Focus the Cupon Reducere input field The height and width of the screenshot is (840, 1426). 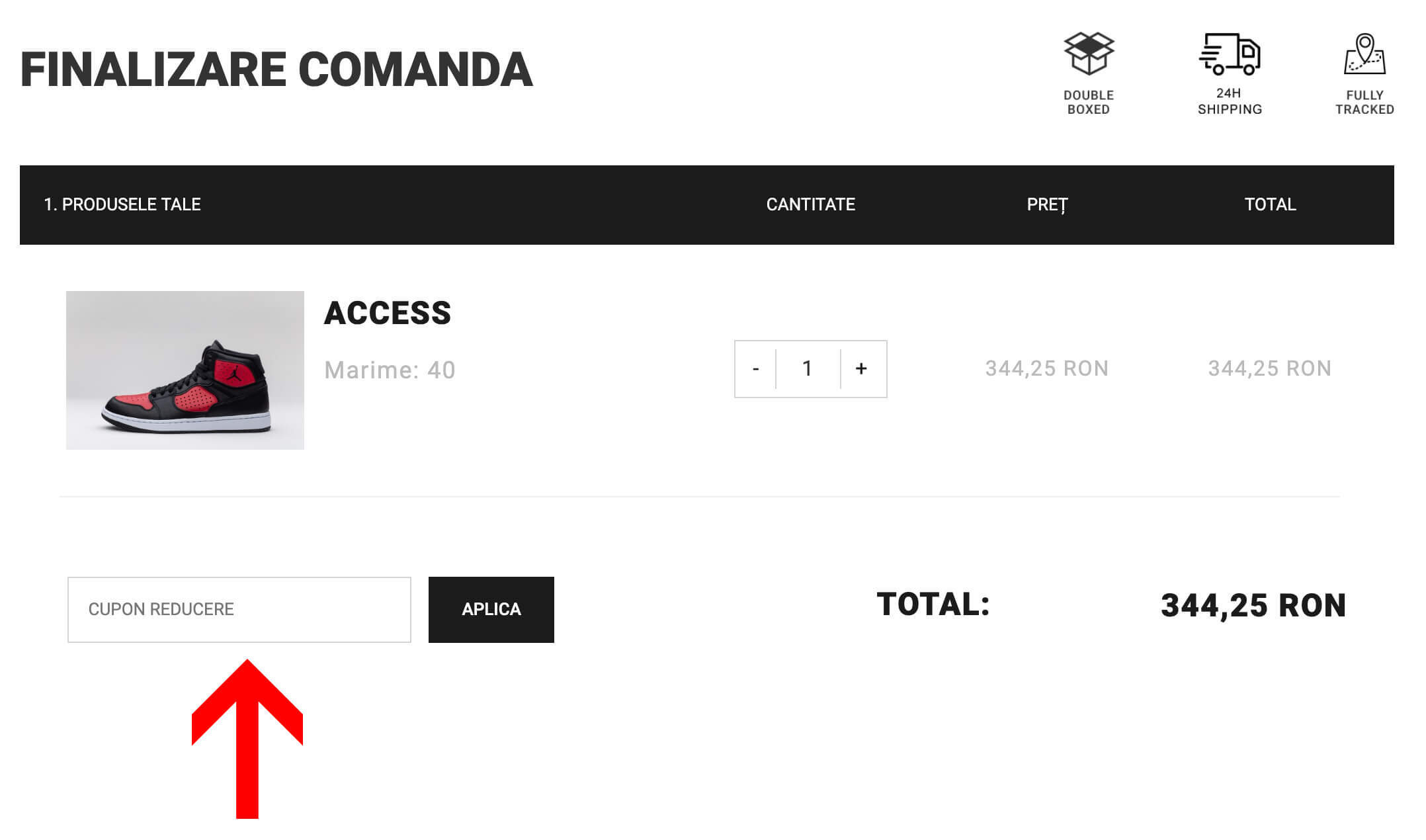(x=239, y=609)
